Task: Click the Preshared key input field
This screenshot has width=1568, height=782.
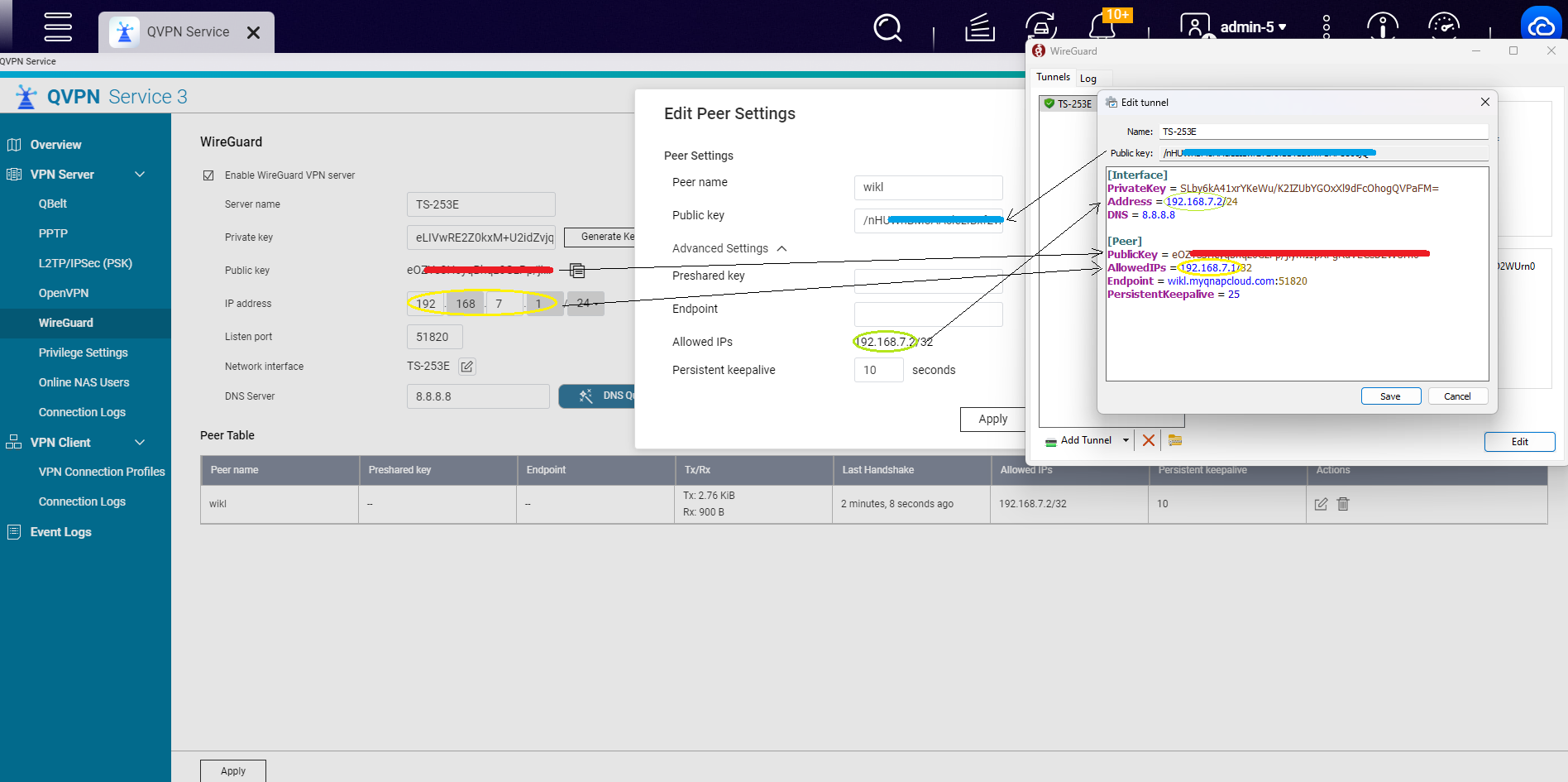Action: point(928,281)
